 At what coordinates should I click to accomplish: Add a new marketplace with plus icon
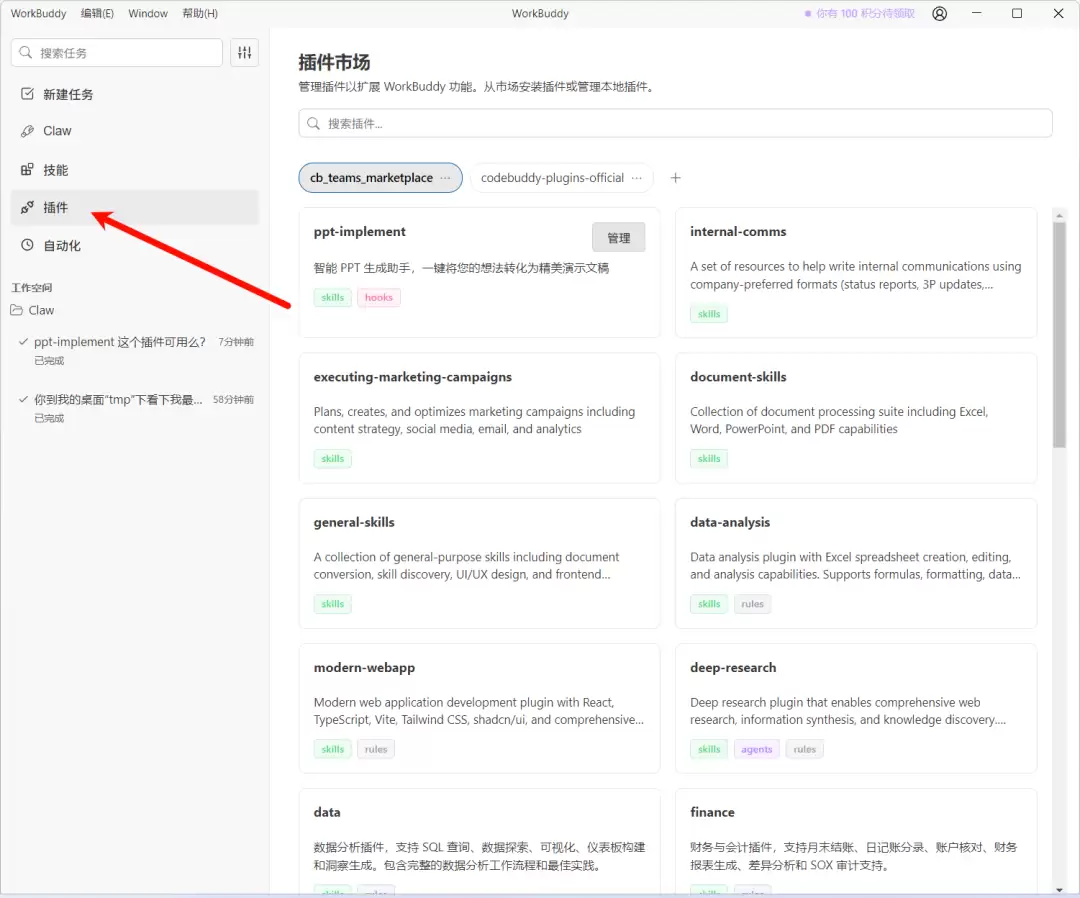coord(675,178)
